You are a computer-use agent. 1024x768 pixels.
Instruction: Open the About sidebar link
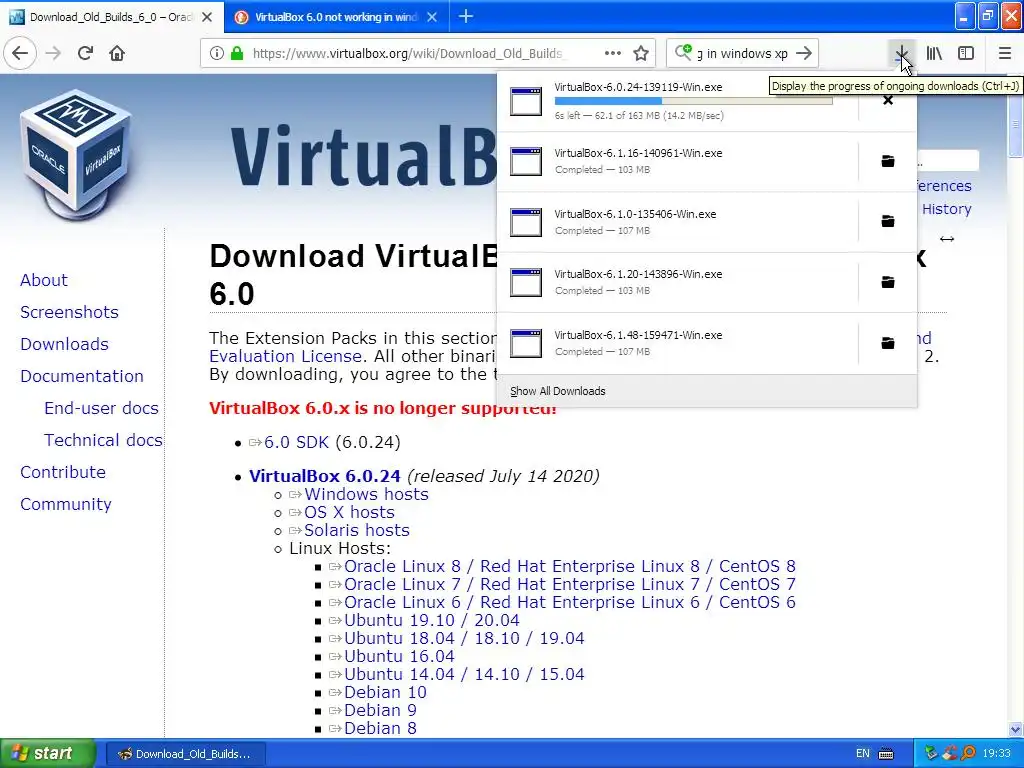pyautogui.click(x=44, y=280)
